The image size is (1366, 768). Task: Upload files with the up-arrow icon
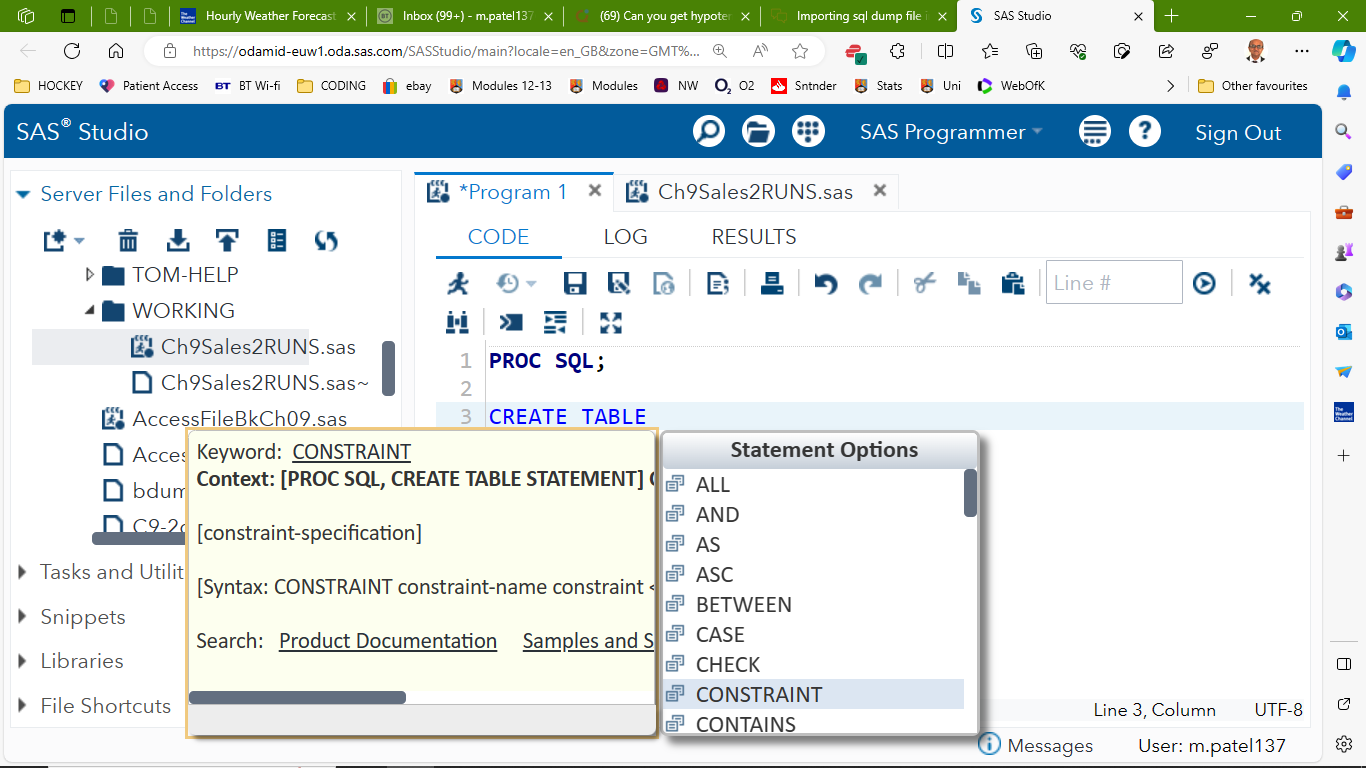[x=227, y=240]
